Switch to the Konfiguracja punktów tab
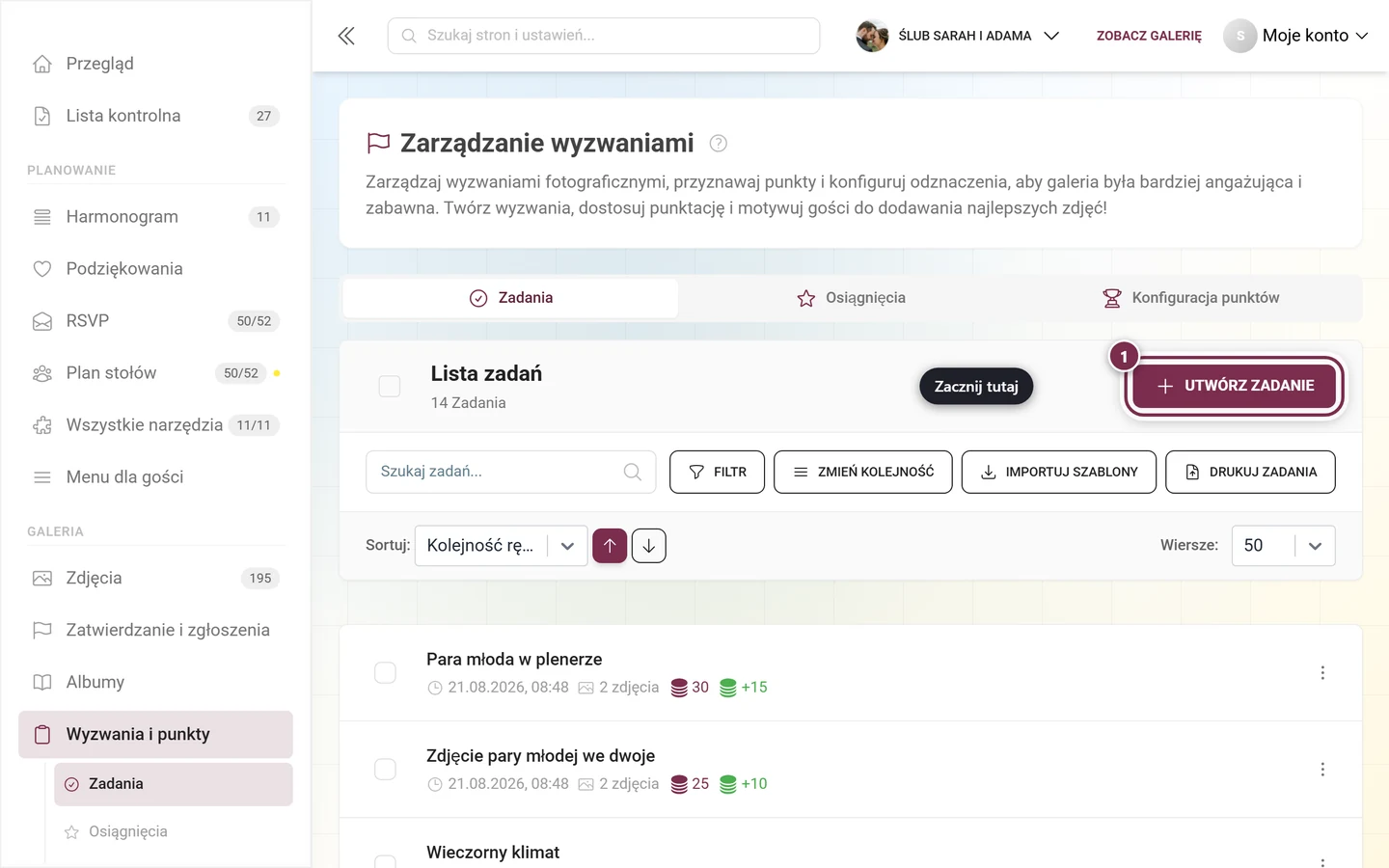This screenshot has width=1389, height=868. pos(1191,298)
